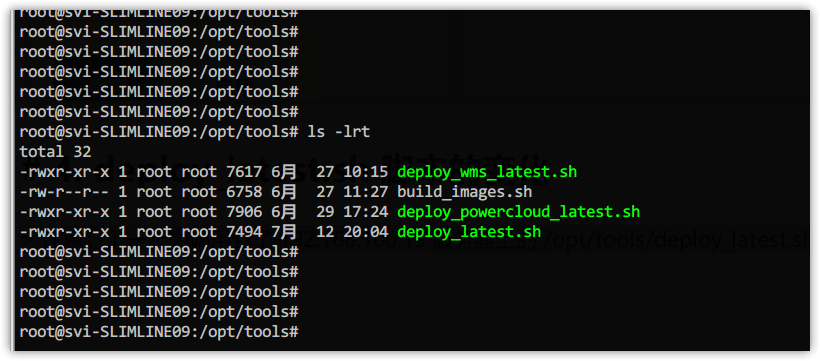Click the deploy_latest.sh filename

[x=469, y=232]
